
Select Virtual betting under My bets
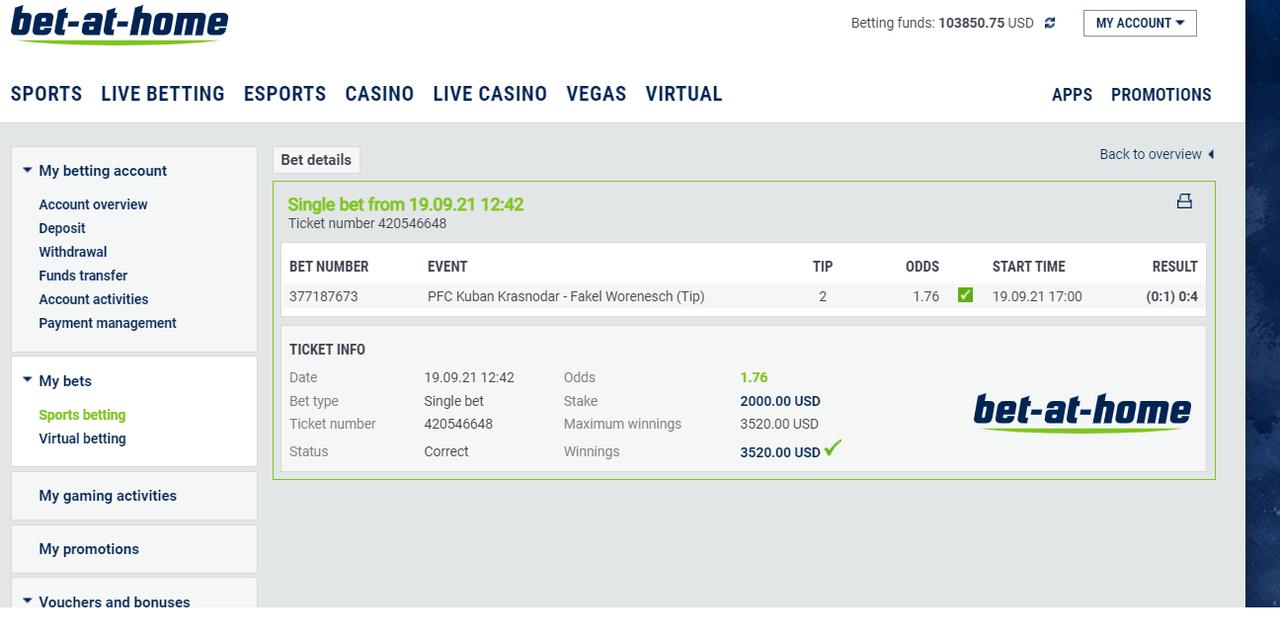(x=82, y=438)
